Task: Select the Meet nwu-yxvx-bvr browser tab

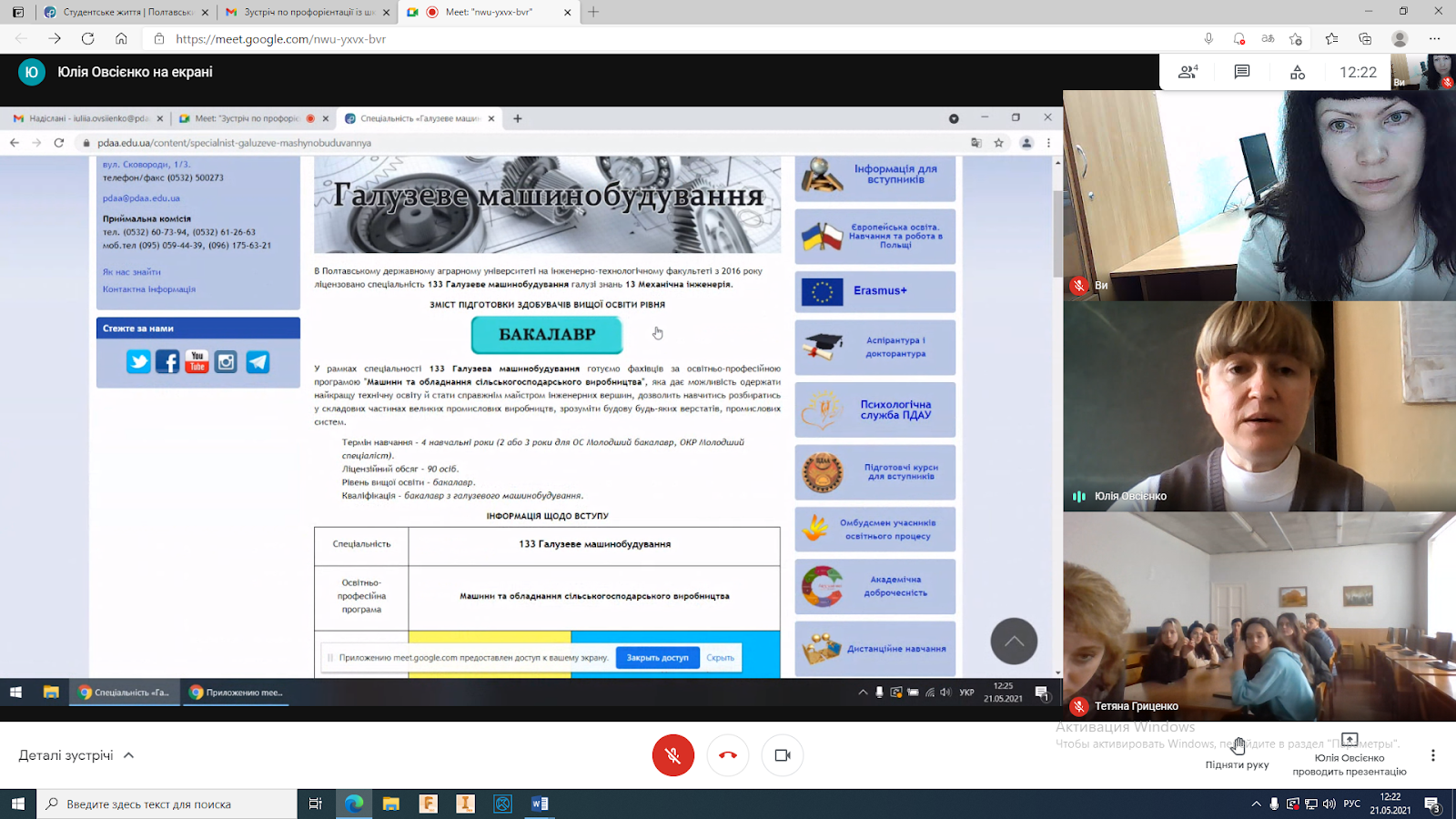Action: point(490,12)
